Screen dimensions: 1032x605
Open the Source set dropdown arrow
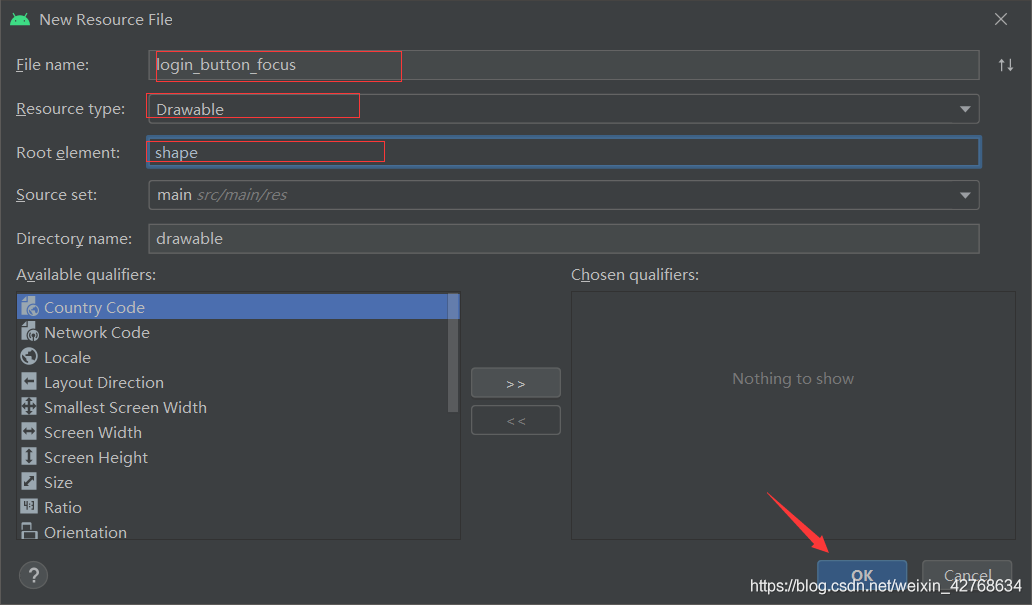click(964, 195)
